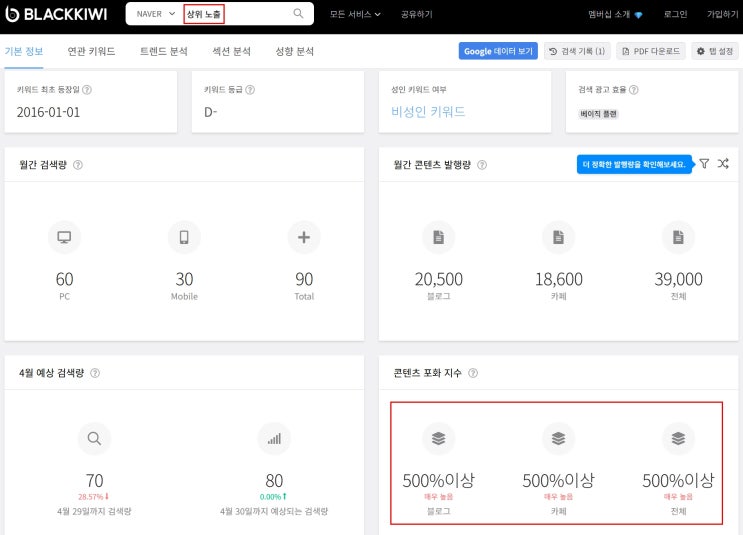
Task: Select the bar chart icon above 80
Action: (274, 439)
